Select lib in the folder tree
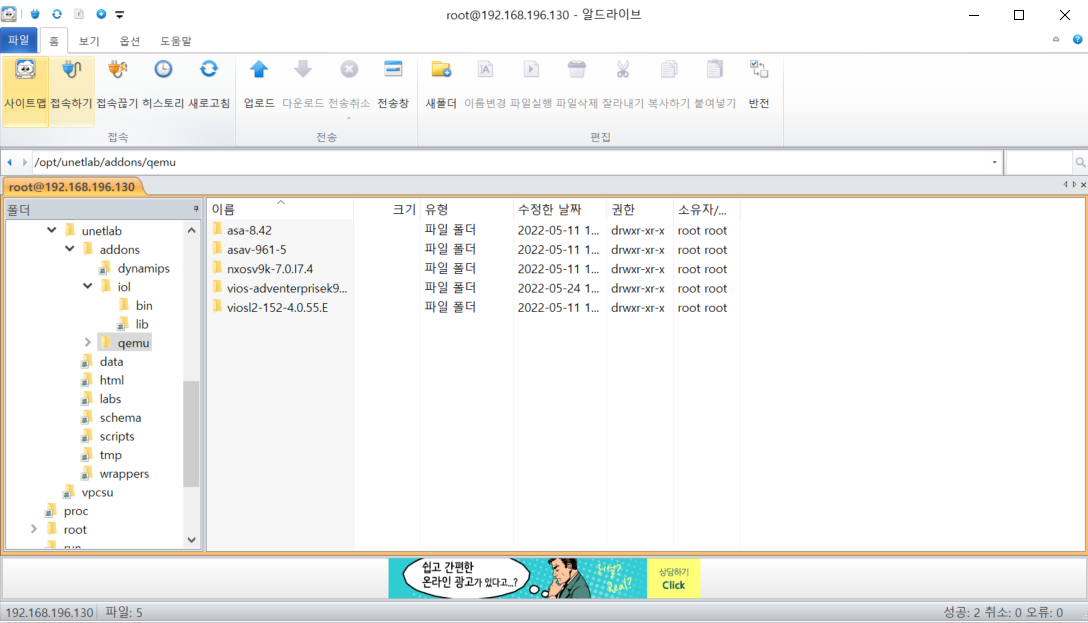1088x623 pixels. point(142,324)
